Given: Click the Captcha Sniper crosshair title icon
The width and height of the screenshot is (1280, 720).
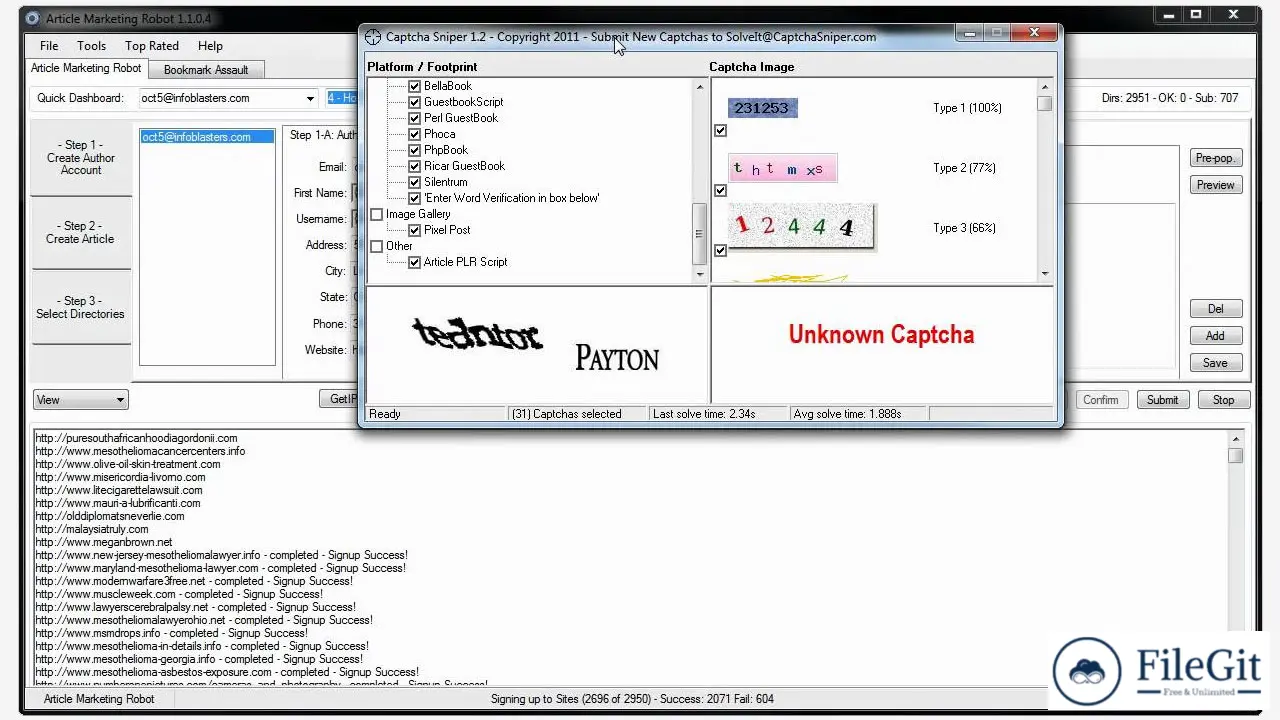Looking at the screenshot, I should point(373,37).
